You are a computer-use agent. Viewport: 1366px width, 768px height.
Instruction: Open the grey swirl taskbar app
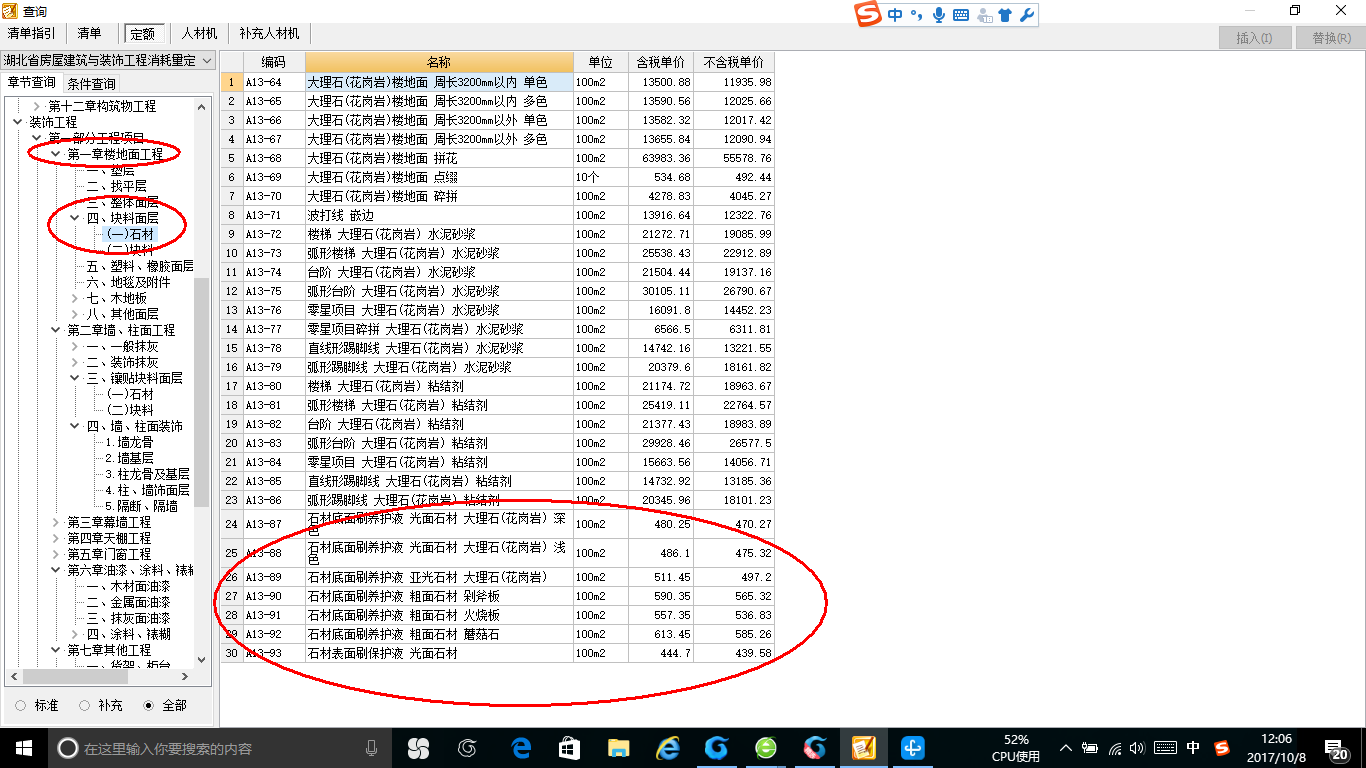coord(467,748)
